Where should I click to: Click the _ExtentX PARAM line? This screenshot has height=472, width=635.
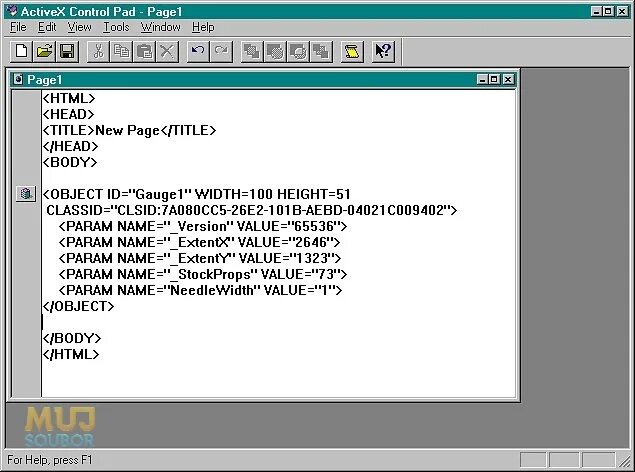click(x=199, y=242)
